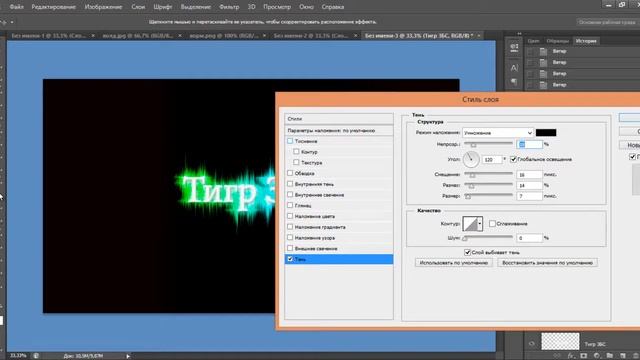
Task: Open the Изображение menu
Action: (x=103, y=7)
